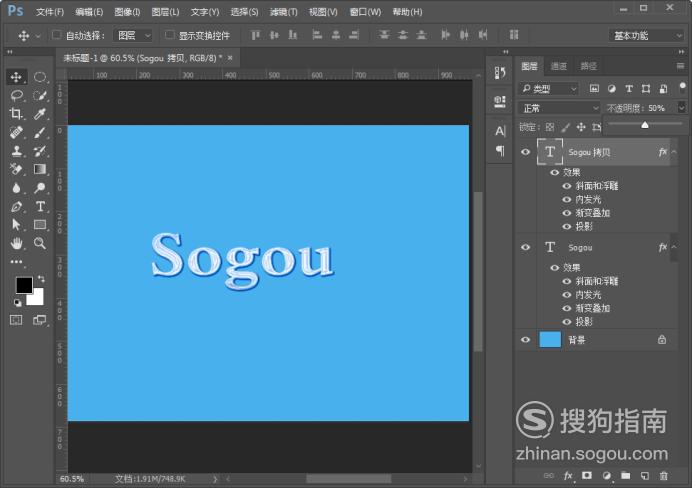Open the blend mode 正常 dropdown
This screenshot has width=692, height=488.
(x=559, y=108)
